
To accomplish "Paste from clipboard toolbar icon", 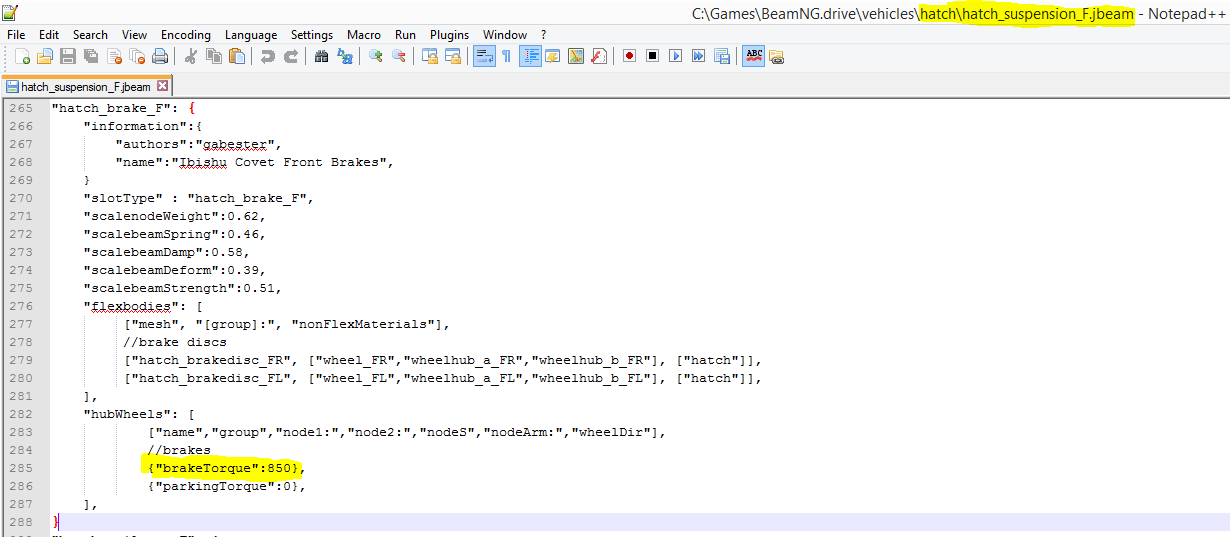I will coord(236,56).
